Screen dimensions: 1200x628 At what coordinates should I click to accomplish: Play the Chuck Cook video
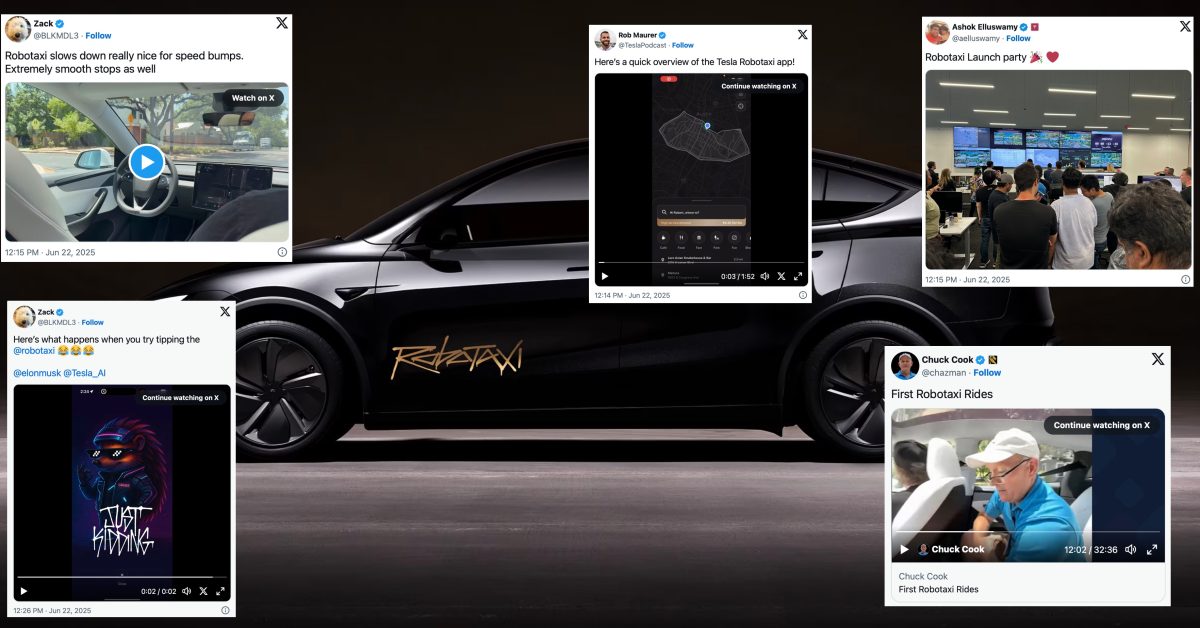pos(904,549)
